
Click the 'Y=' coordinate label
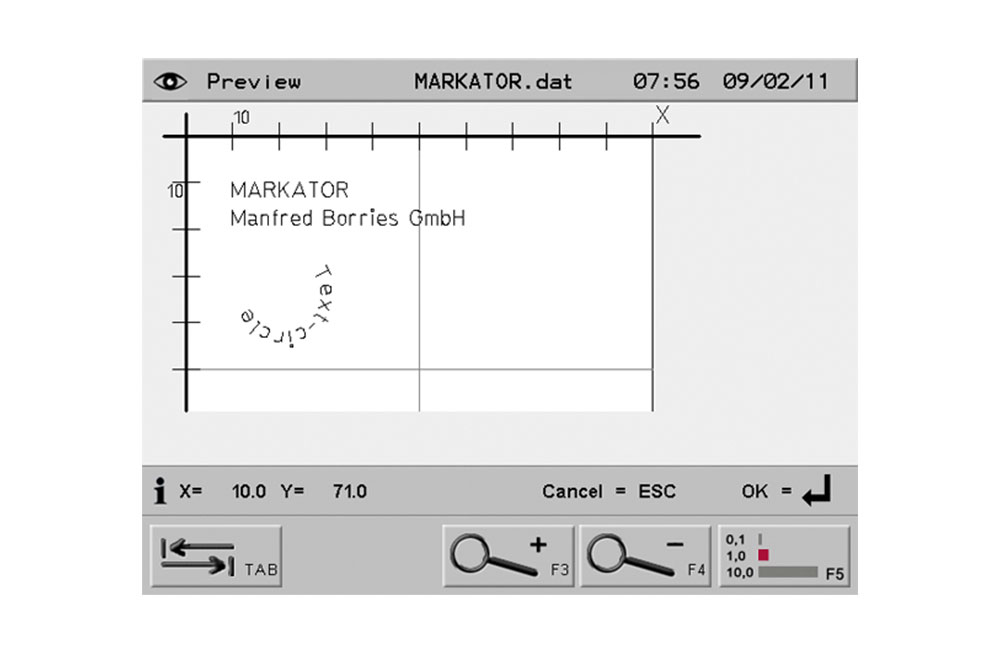pyautogui.click(x=292, y=492)
